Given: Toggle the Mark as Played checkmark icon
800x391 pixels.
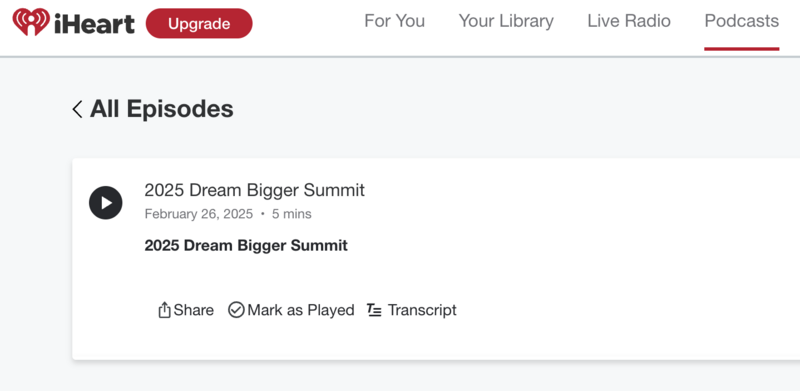Looking at the screenshot, I should pyautogui.click(x=236, y=310).
